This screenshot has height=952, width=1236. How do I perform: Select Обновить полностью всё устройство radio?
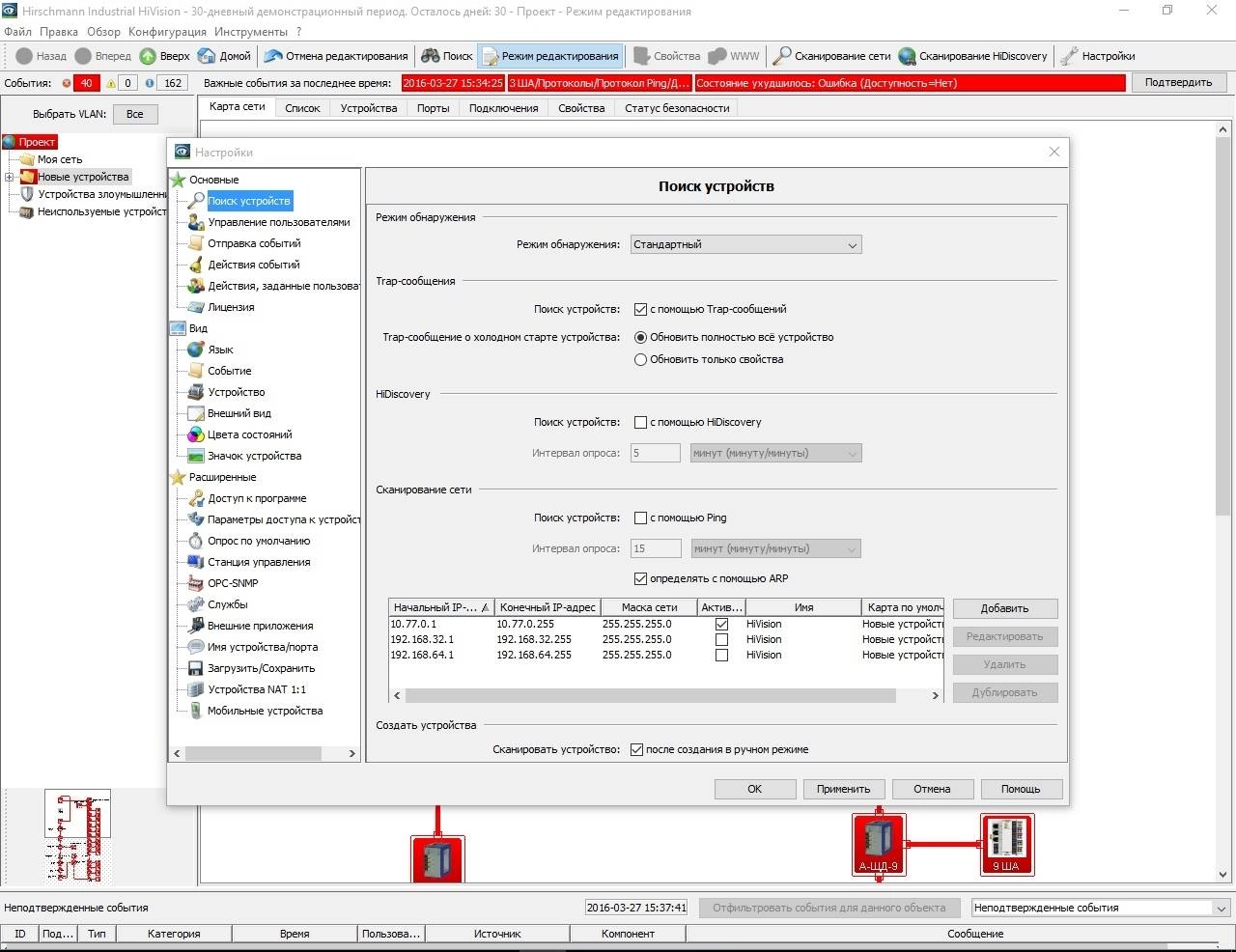(x=640, y=337)
